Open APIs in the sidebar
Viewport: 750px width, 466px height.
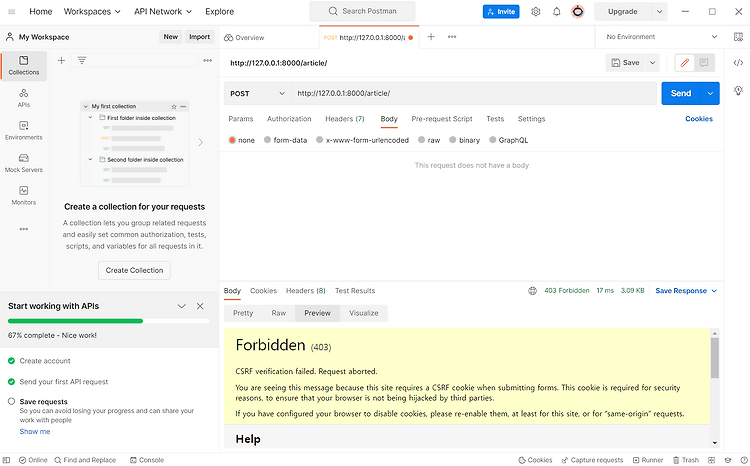click(24, 98)
